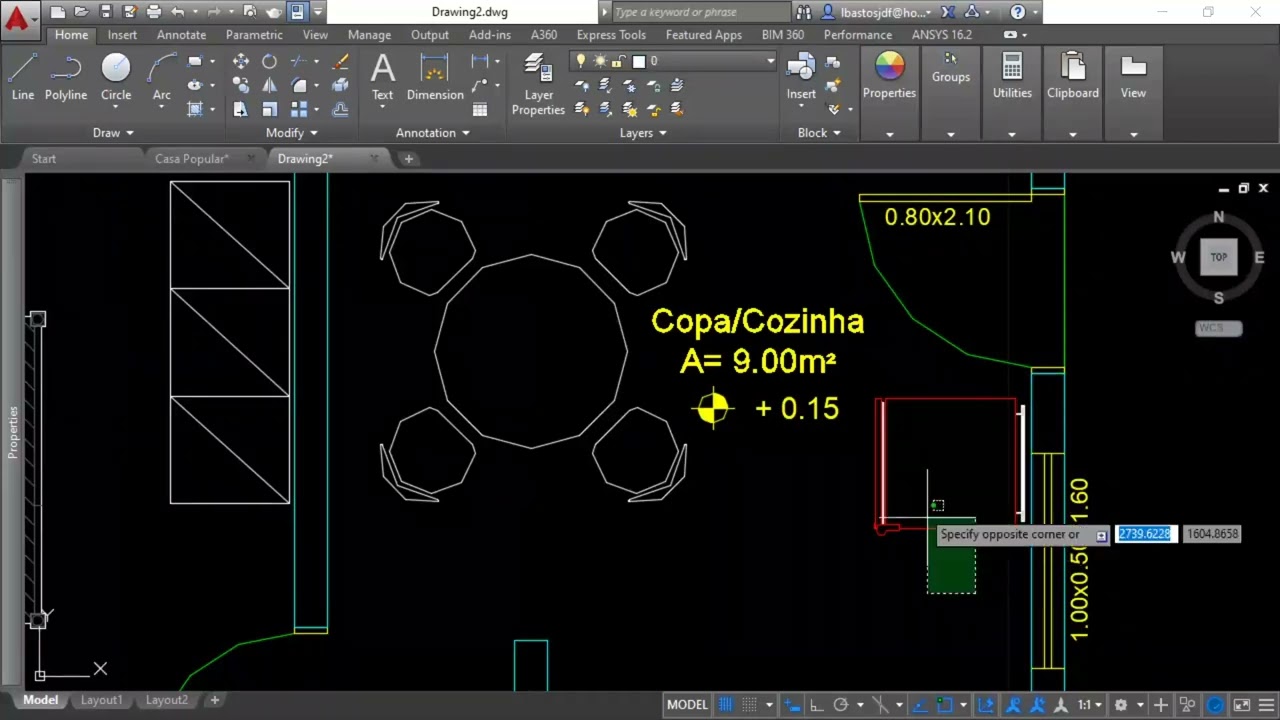1280x720 pixels.
Task: Click the Layout1 tab
Action: 101,700
